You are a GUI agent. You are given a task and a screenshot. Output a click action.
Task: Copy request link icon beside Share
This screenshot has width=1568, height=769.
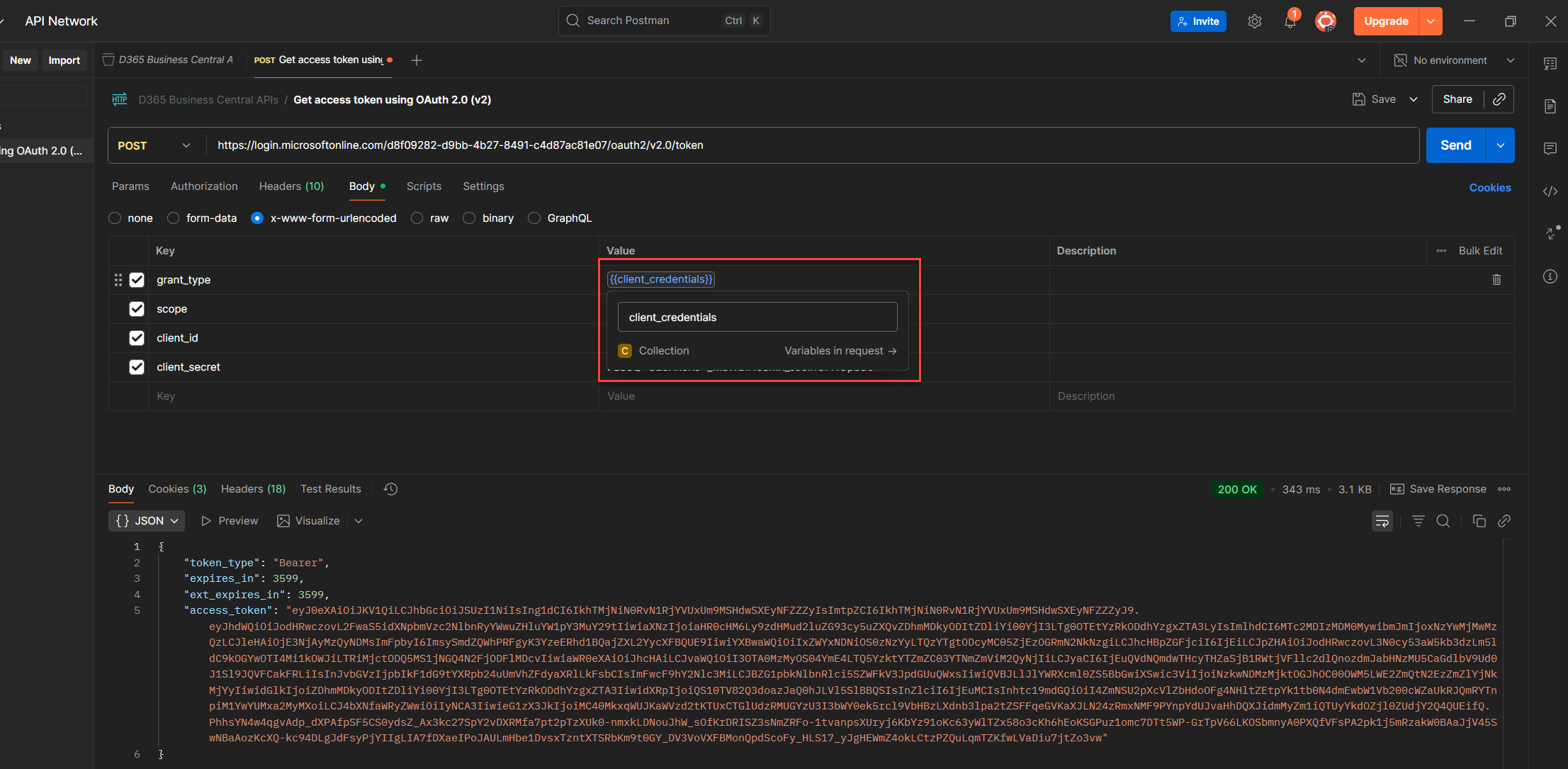pos(1499,99)
